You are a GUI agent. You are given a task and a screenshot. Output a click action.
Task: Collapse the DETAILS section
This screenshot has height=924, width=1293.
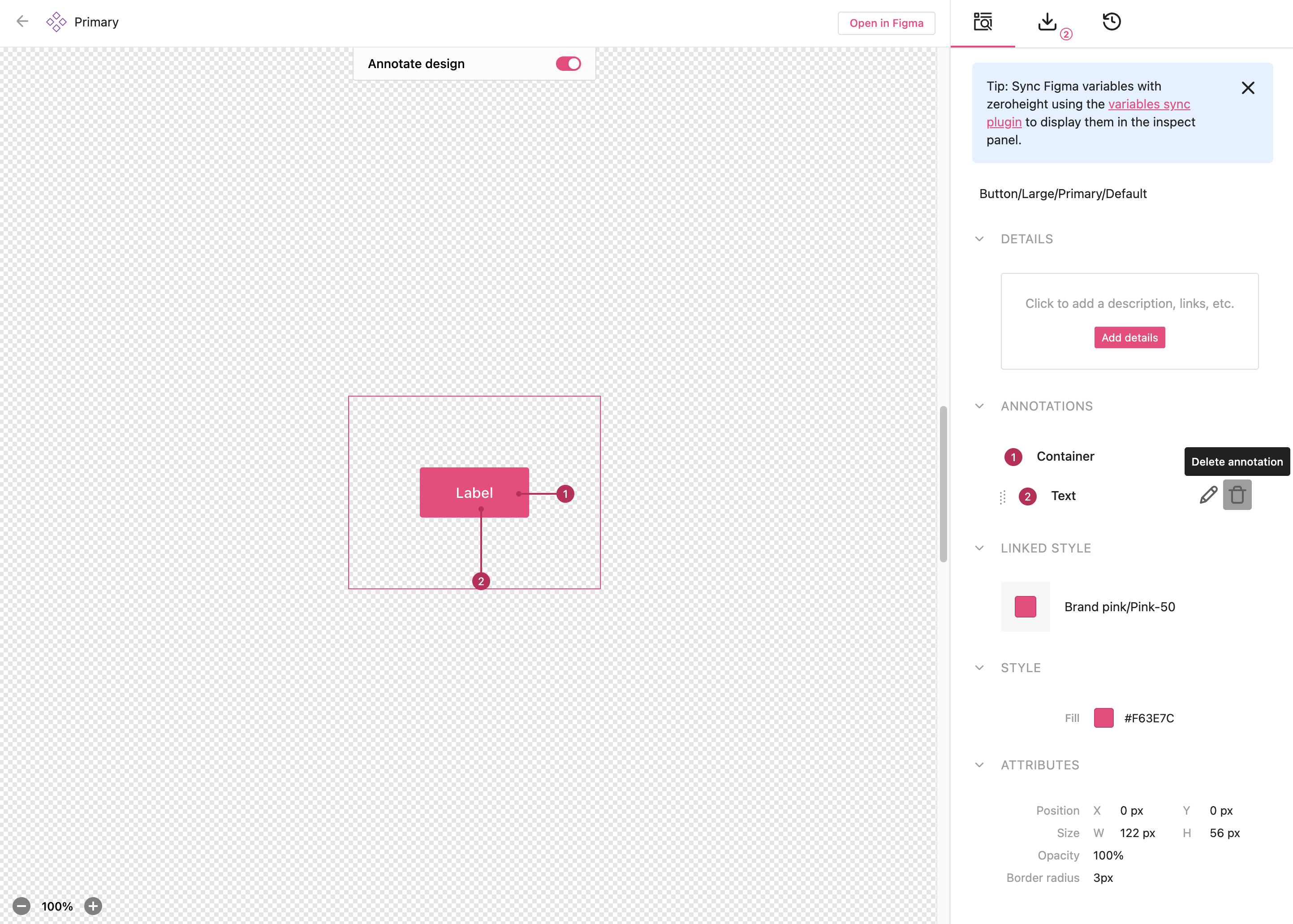click(x=979, y=239)
